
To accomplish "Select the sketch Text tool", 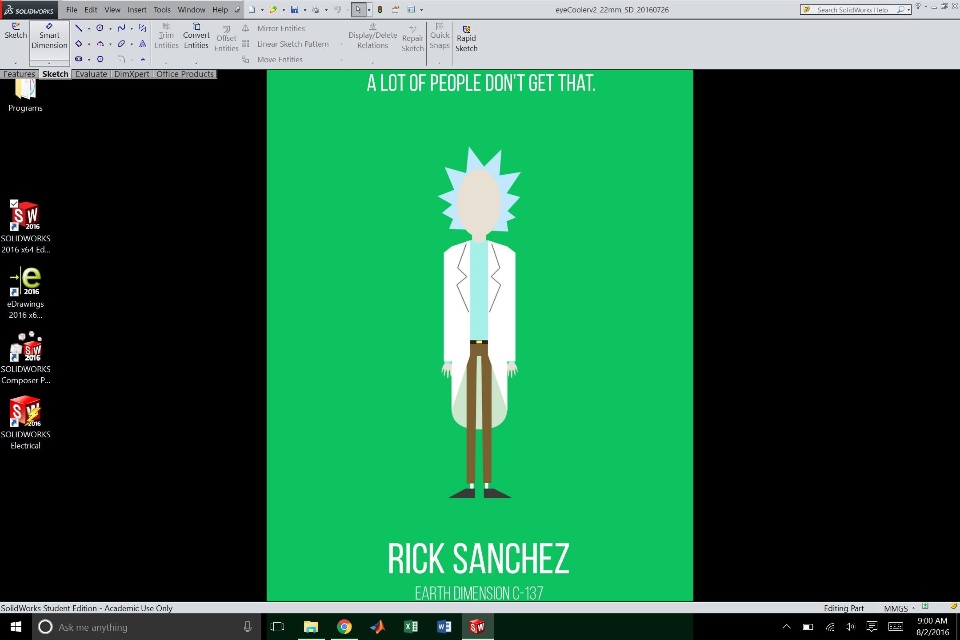I will [x=142, y=44].
